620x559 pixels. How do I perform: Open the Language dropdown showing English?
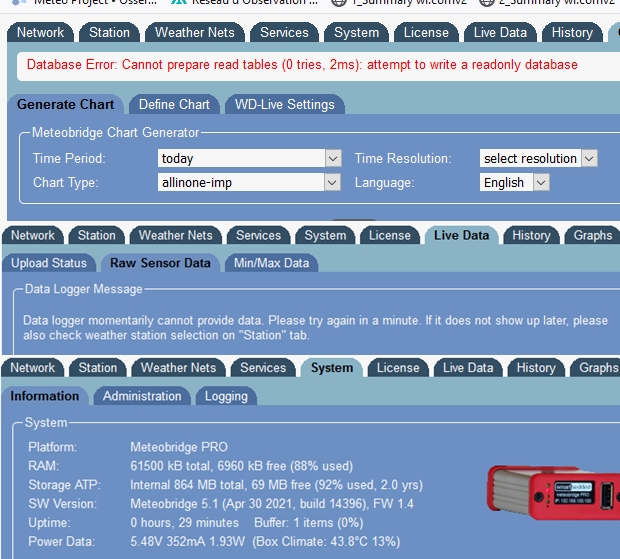(x=514, y=183)
